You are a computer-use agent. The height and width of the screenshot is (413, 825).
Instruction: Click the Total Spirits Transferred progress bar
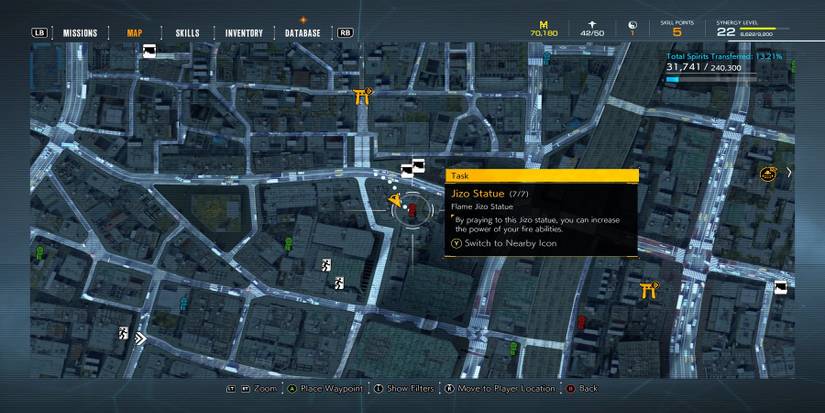tap(711, 79)
